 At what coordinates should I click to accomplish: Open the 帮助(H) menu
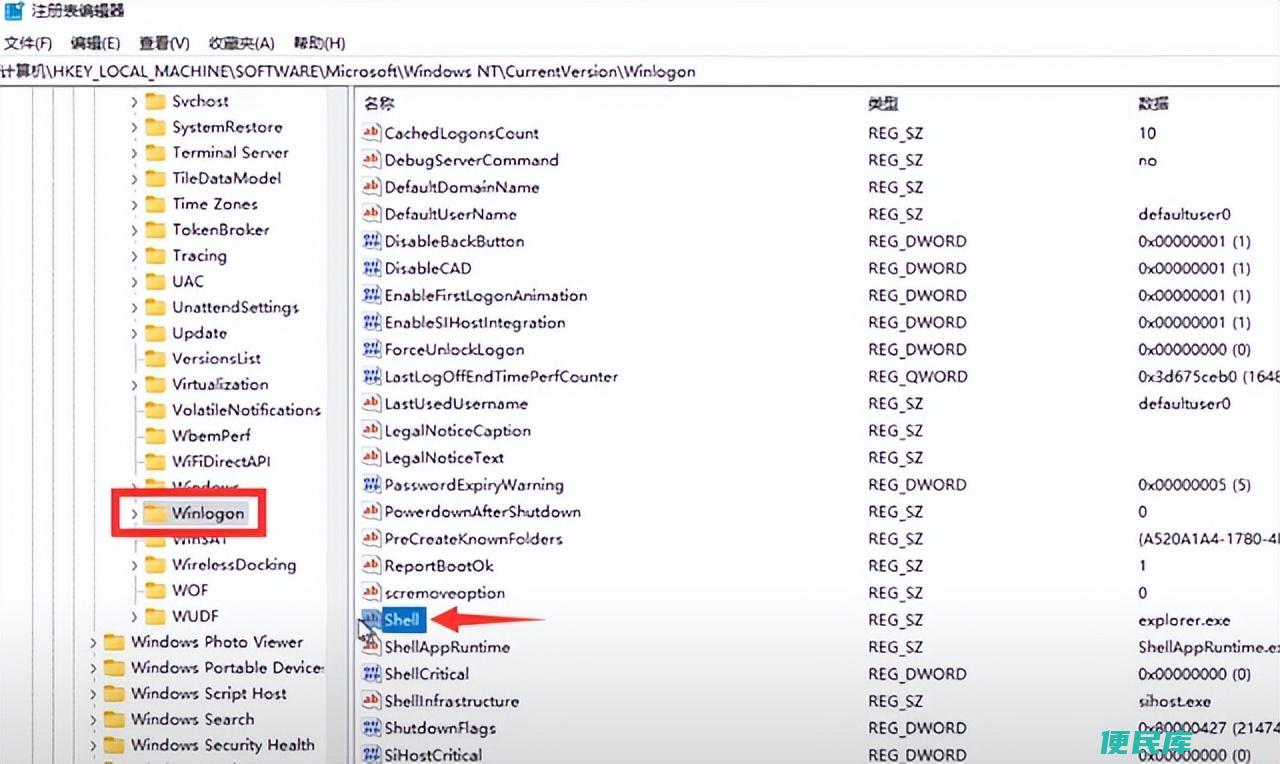coord(319,43)
